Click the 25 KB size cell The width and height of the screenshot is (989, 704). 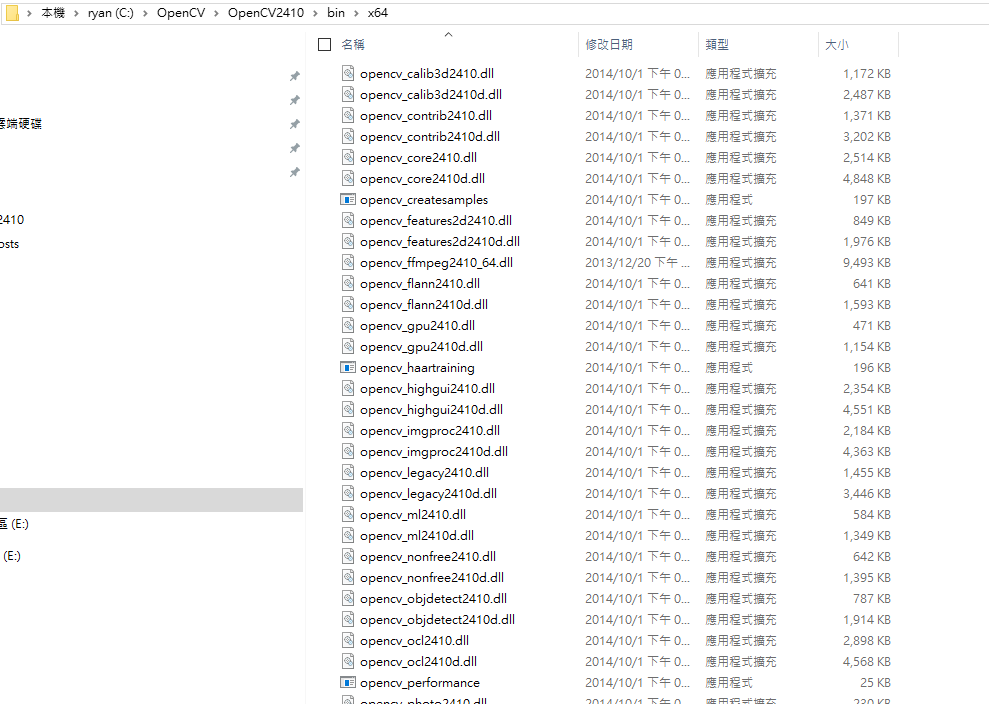875,683
